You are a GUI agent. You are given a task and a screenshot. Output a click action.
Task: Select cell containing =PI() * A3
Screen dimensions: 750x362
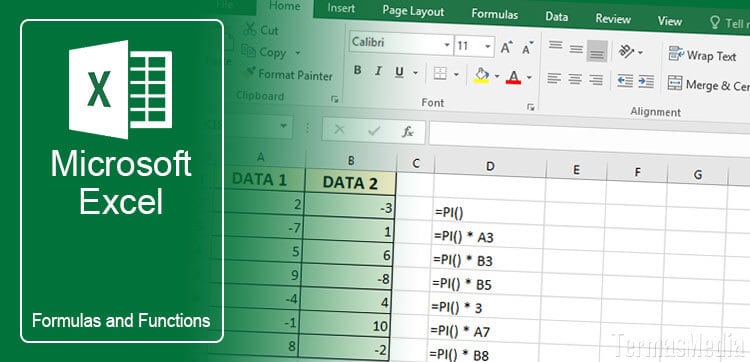click(489, 237)
